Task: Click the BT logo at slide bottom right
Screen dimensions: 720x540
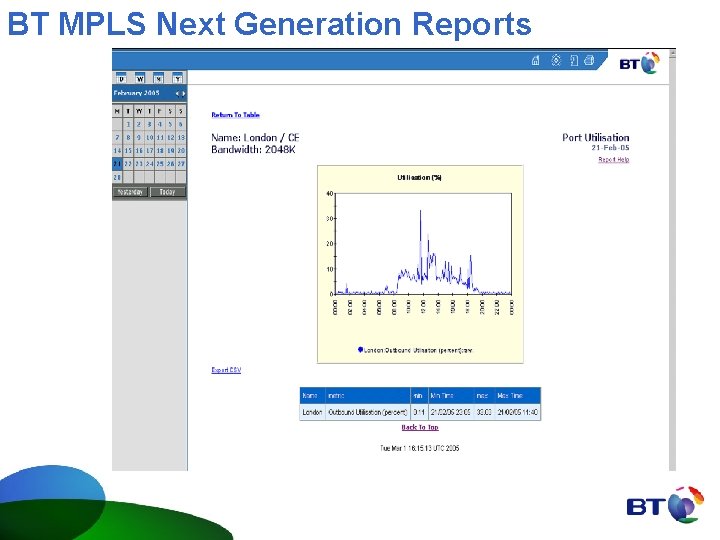Action: (665, 505)
